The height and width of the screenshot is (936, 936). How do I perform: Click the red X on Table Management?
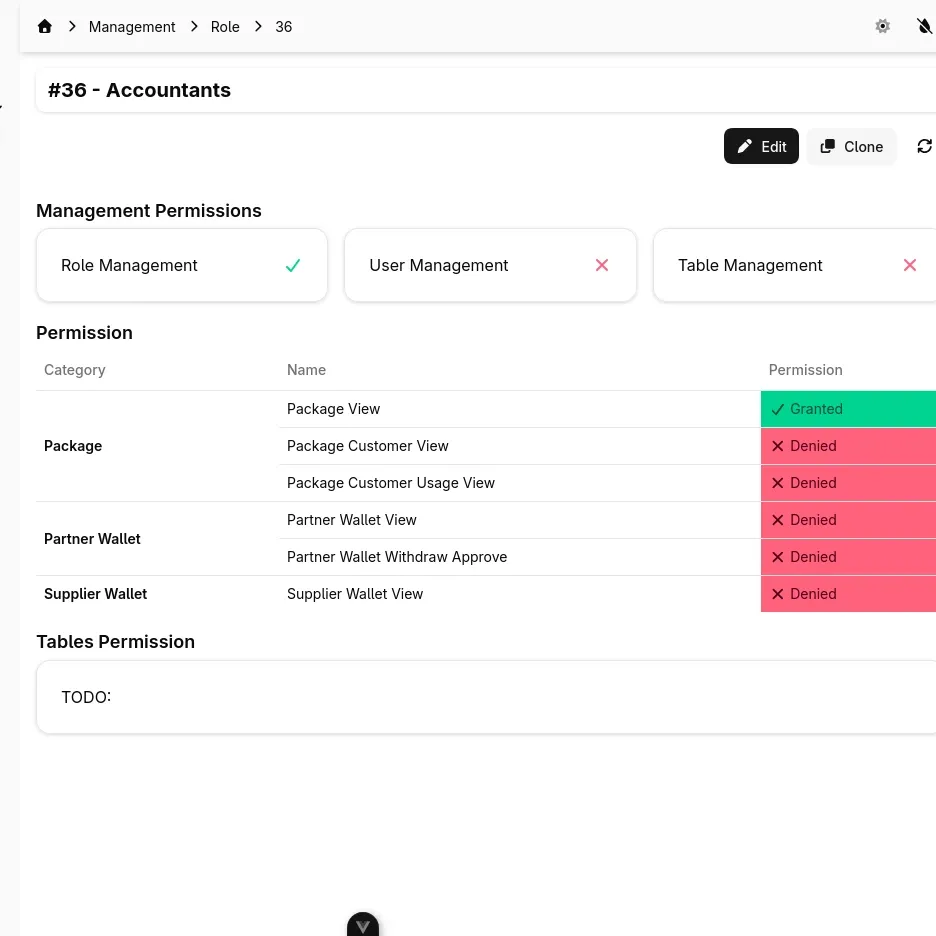pyautogui.click(x=910, y=265)
